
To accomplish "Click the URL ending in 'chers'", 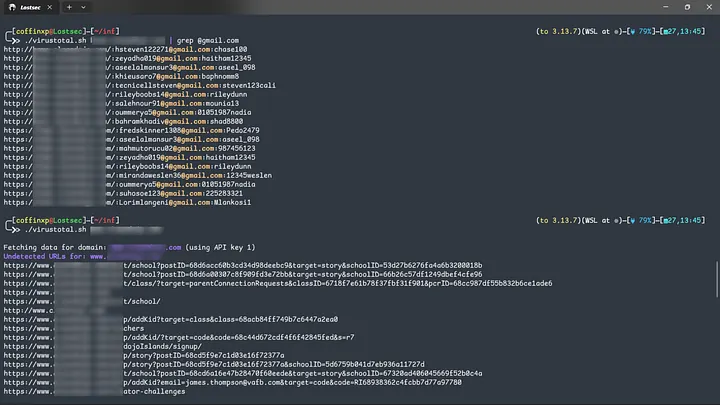I will pyautogui.click(x=74, y=328).
